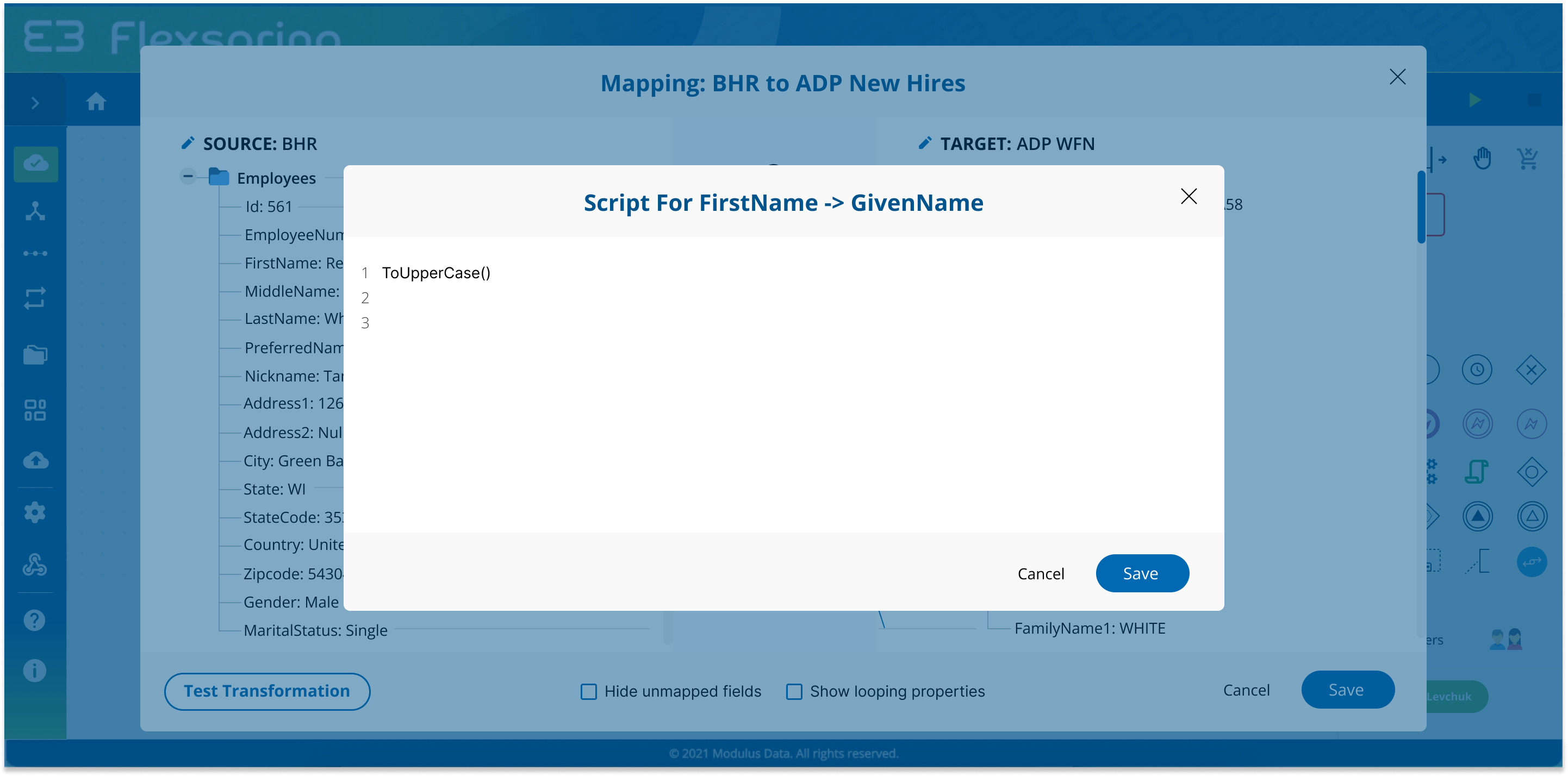Select the MiddleName source field

tap(293, 291)
